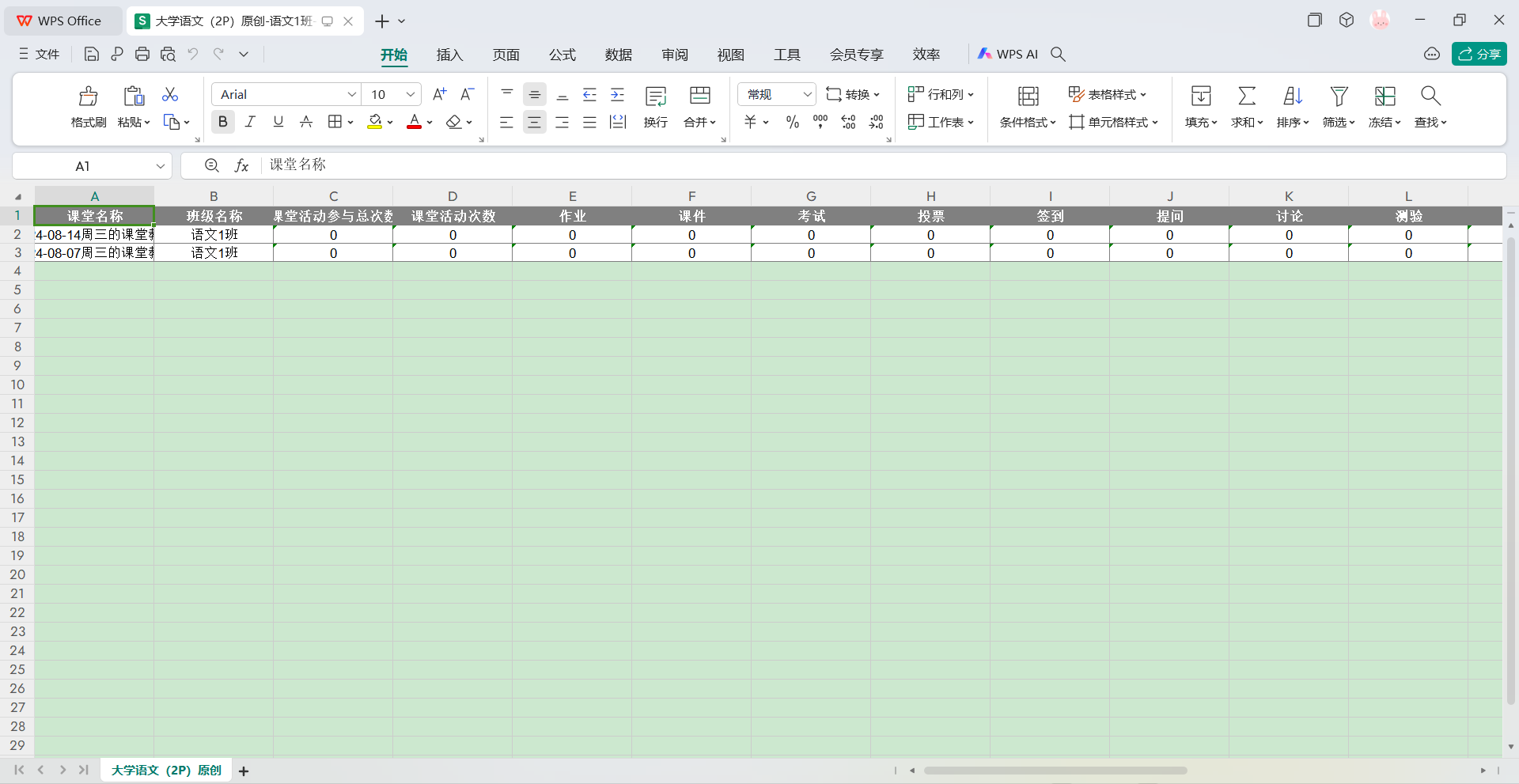
Task: Click the Cut scissors icon
Action: pos(170,94)
